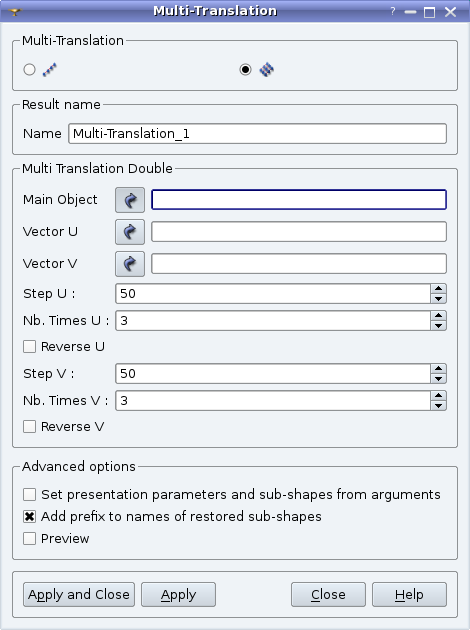Select the single-direction multi-translation icon
The height and width of the screenshot is (630, 470).
[x=50, y=70]
